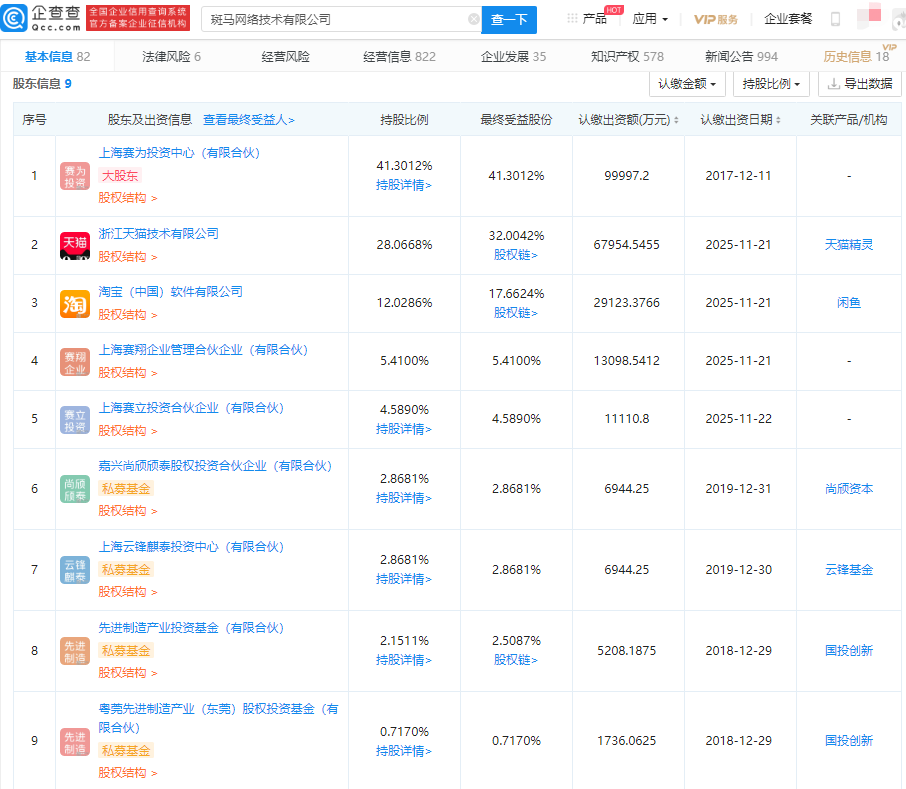Click the 赛翔企业 shareholder logo
906x789 pixels.
(75, 362)
